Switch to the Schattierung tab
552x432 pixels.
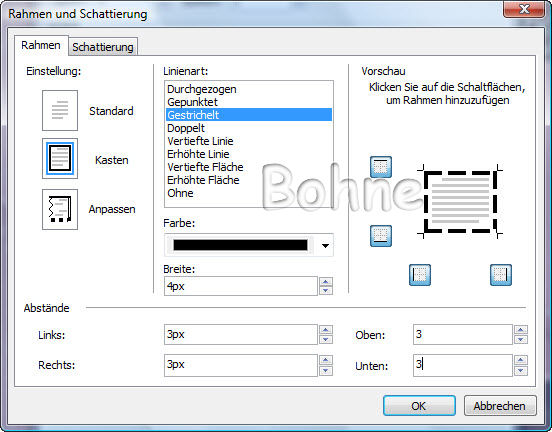[x=103, y=47]
